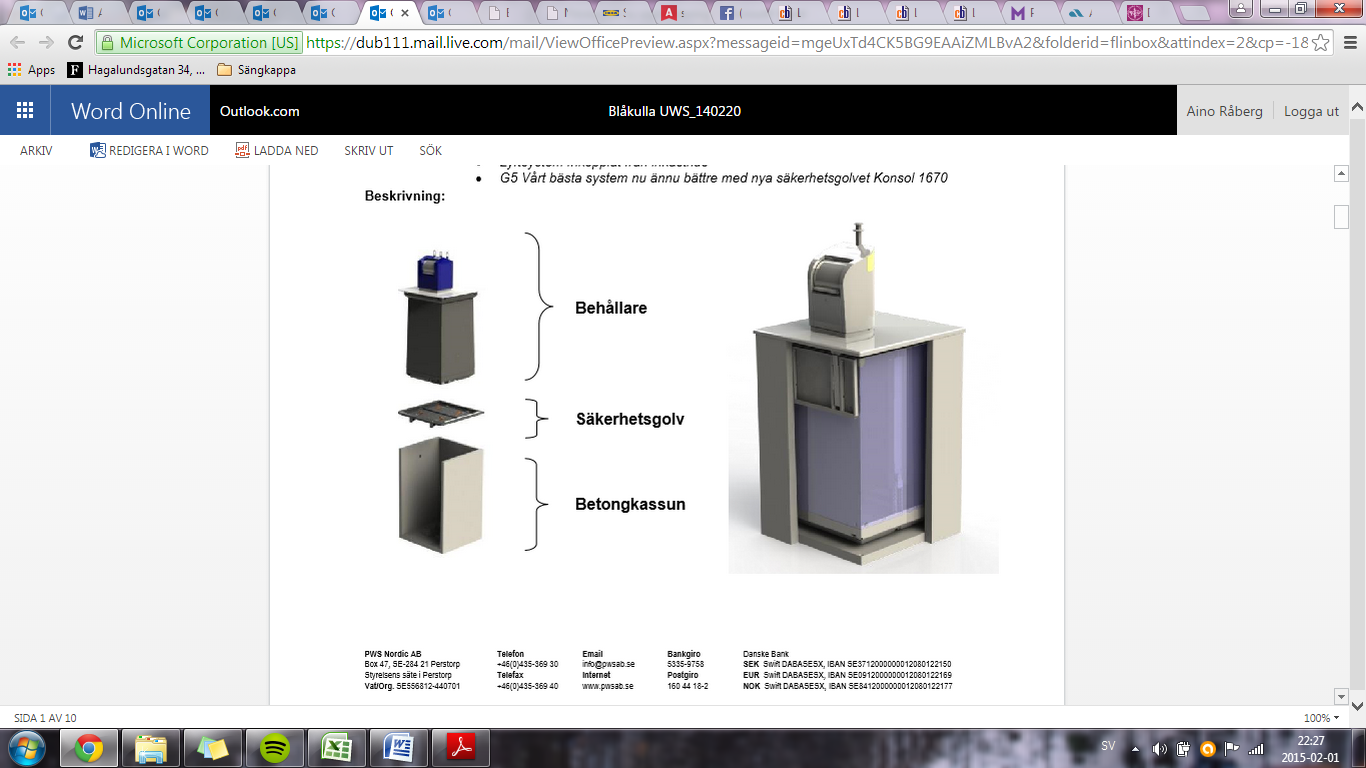
Task: Click the document scrollbar down arrow
Action: pos(1341,696)
